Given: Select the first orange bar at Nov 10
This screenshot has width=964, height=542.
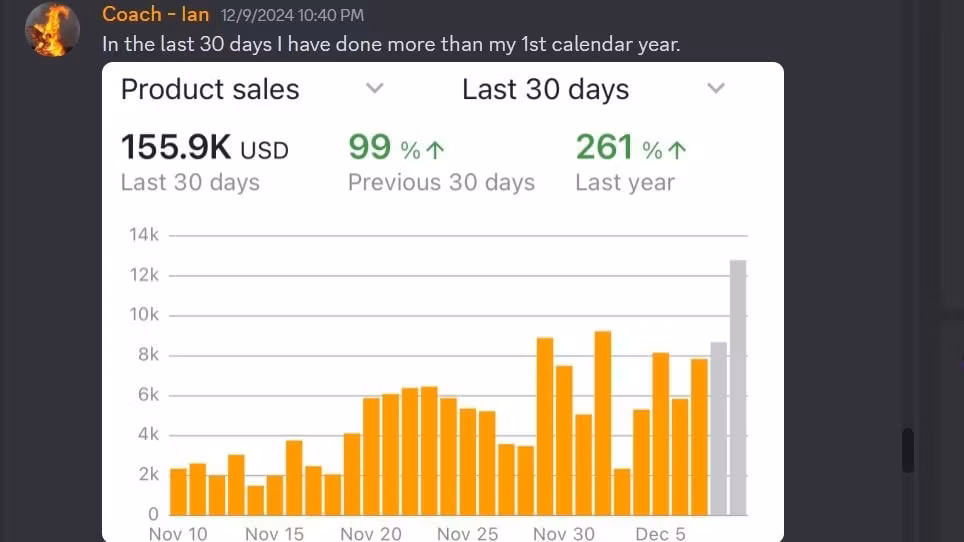Looking at the screenshot, I should pyautogui.click(x=178, y=492).
